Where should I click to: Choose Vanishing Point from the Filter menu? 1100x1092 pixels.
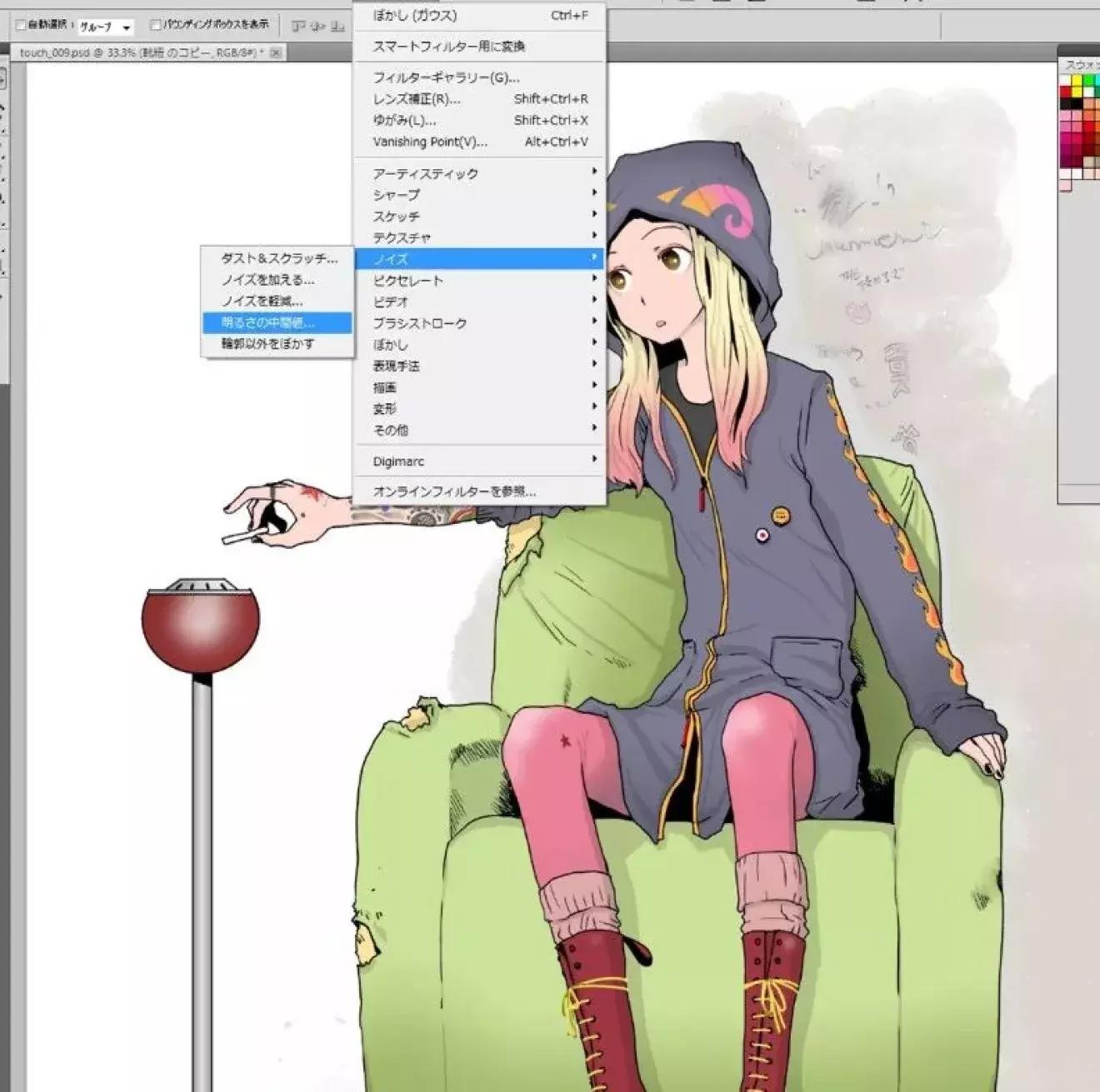pos(430,141)
